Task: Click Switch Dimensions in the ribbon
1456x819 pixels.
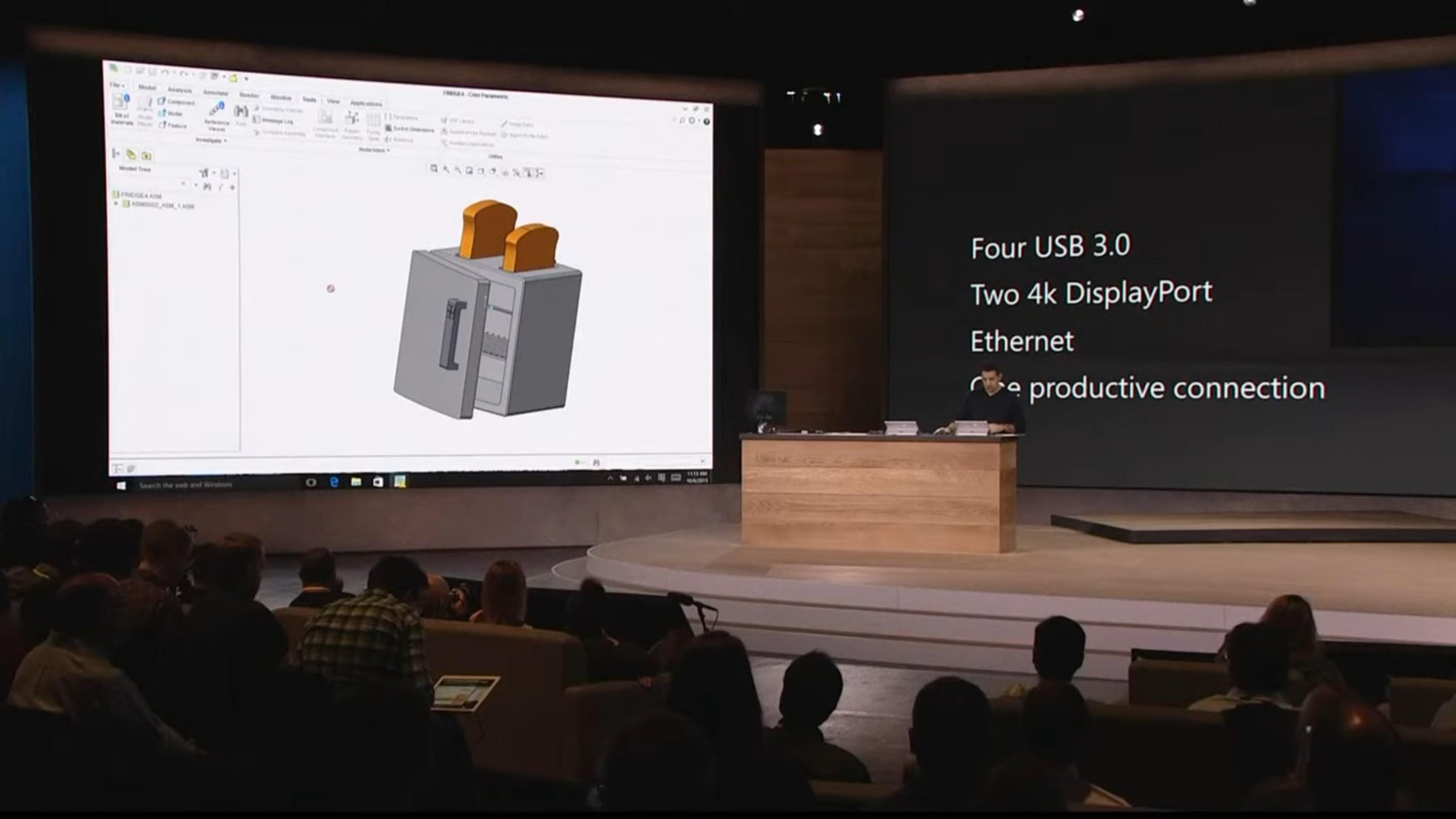Action: [x=410, y=129]
